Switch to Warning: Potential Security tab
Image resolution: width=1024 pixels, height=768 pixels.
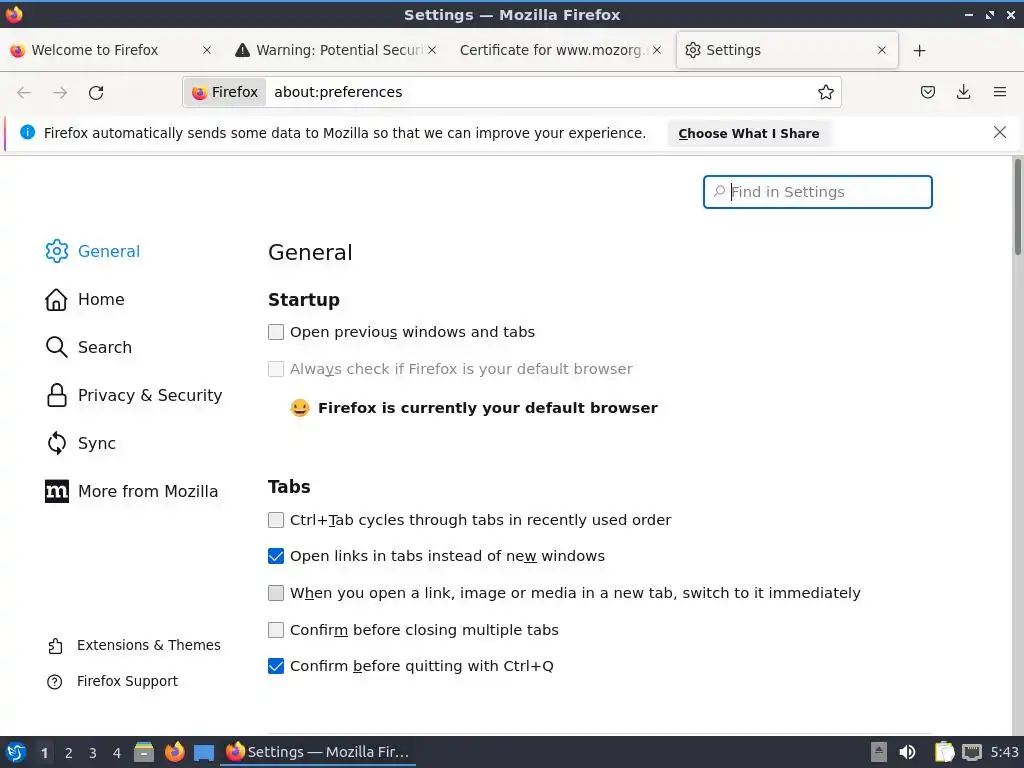334,50
